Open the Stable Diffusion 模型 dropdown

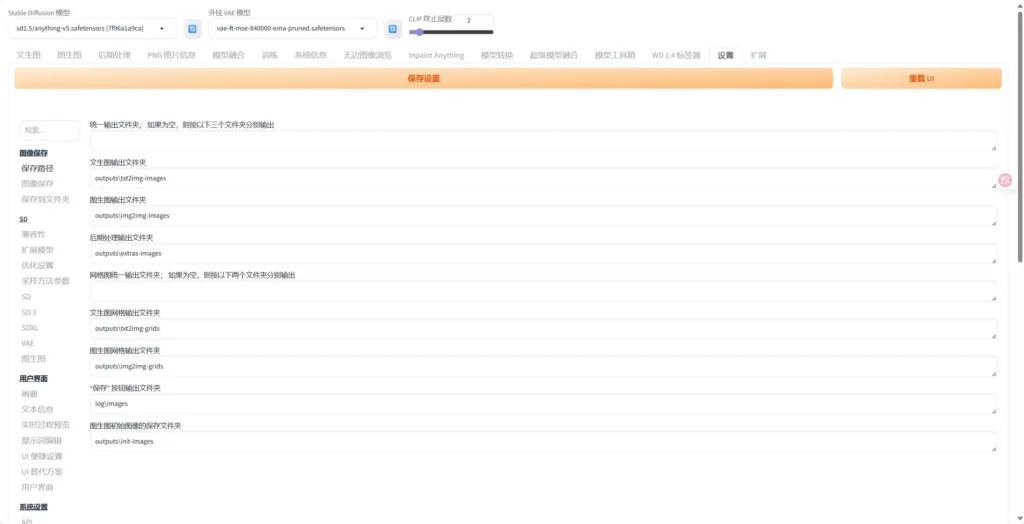[x=92, y=29]
